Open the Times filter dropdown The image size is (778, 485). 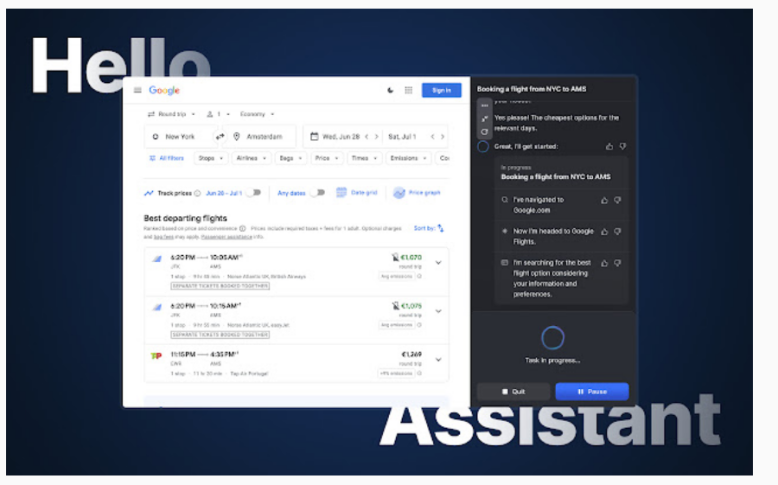pyautogui.click(x=364, y=158)
